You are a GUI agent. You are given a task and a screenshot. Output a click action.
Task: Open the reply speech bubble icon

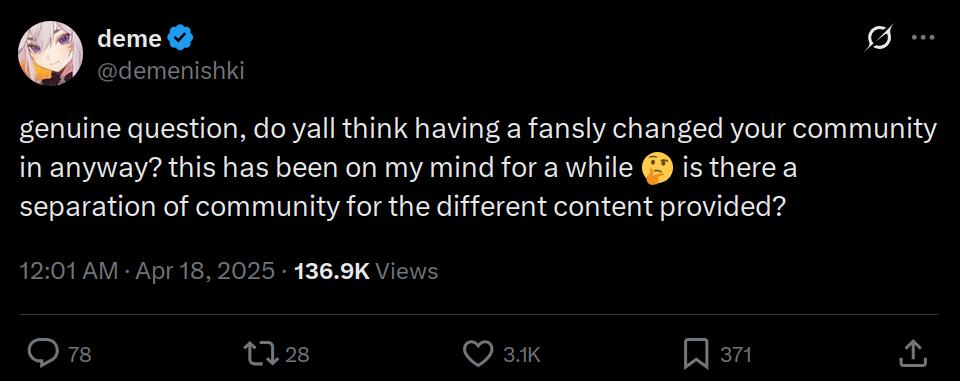pyautogui.click(x=43, y=353)
